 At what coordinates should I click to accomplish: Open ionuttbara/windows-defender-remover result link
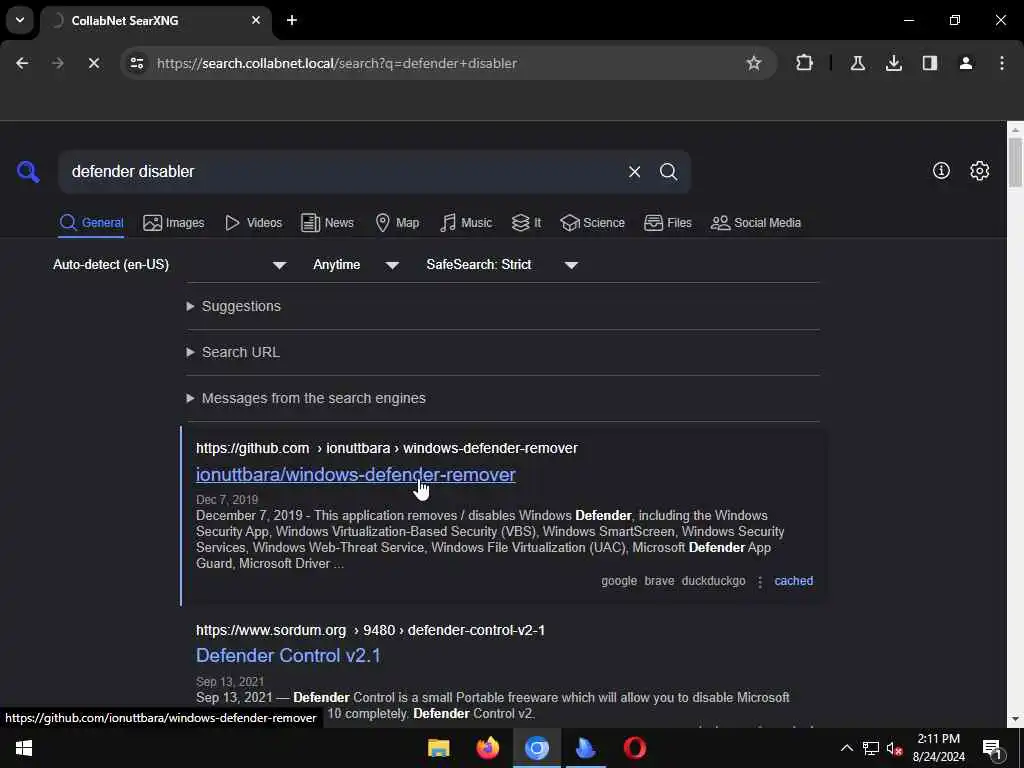356,475
